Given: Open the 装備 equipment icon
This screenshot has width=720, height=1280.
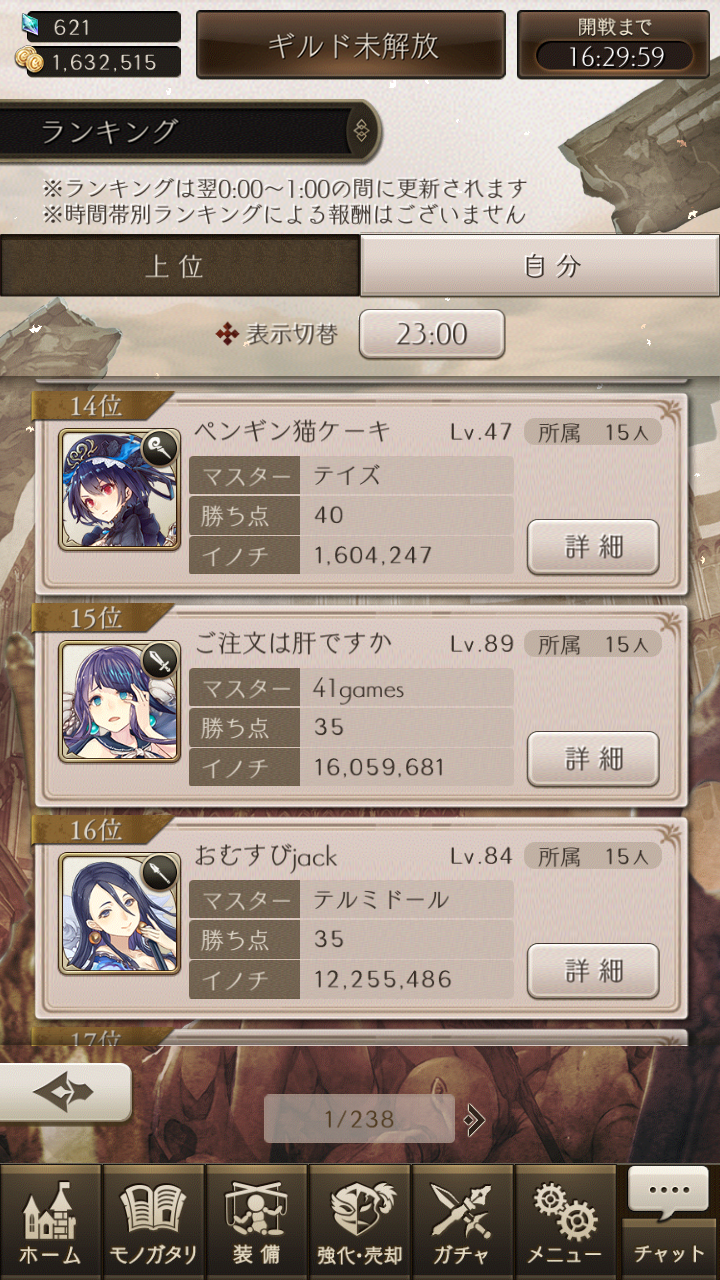Looking at the screenshot, I should pyautogui.click(x=256, y=1222).
